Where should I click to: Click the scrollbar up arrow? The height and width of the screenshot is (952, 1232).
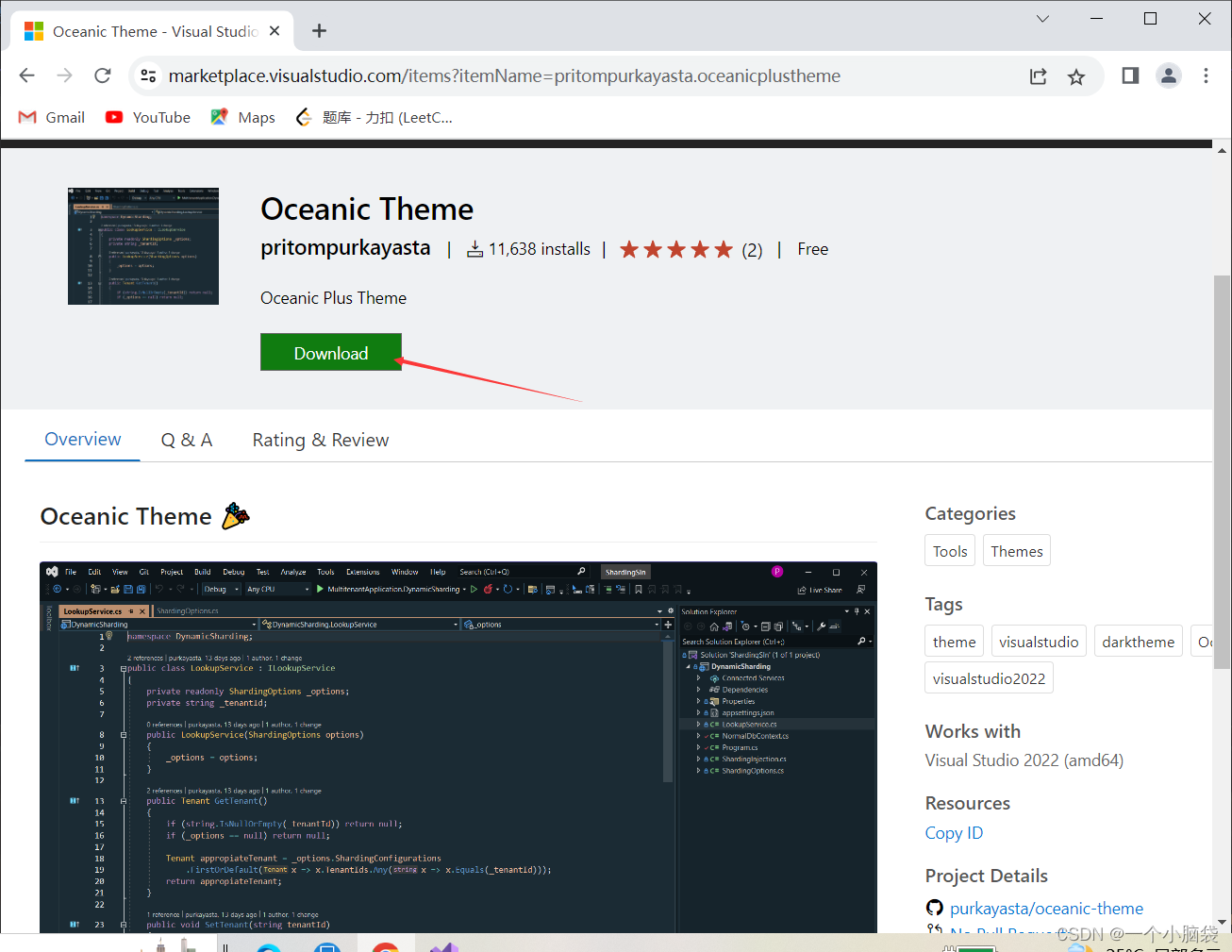pyautogui.click(x=1222, y=150)
